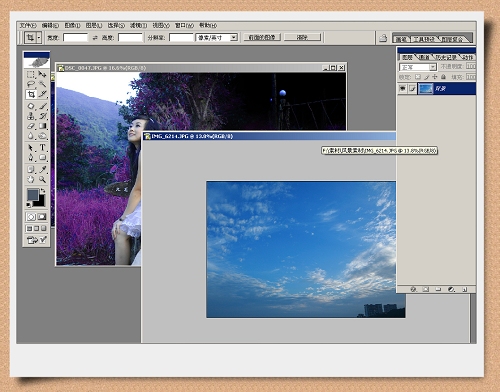Image resolution: width=500 pixels, height=392 pixels.
Task: Select the Brush tool
Action: [x=42, y=106]
